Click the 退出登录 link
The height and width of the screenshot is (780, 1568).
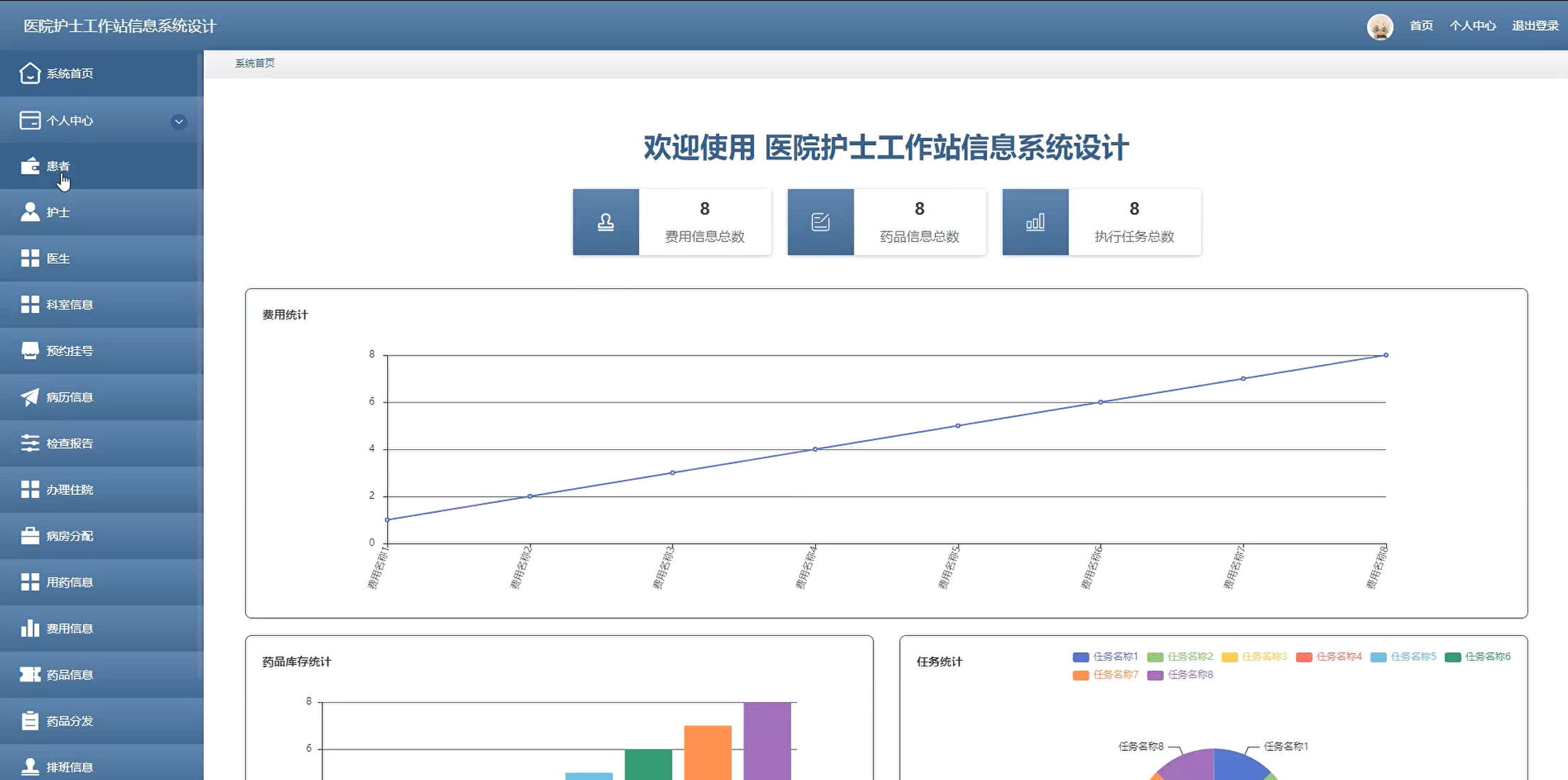click(1535, 26)
